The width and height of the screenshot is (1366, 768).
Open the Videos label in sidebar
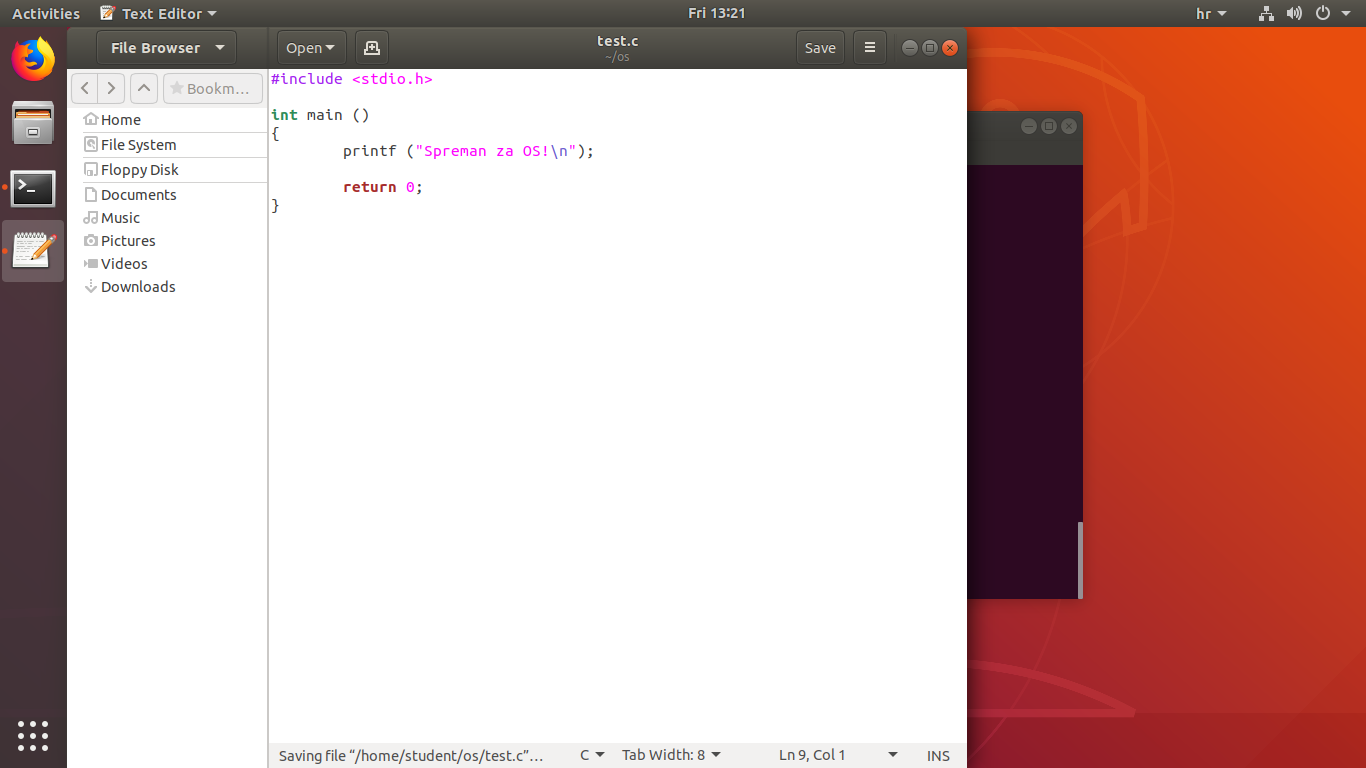point(124,263)
